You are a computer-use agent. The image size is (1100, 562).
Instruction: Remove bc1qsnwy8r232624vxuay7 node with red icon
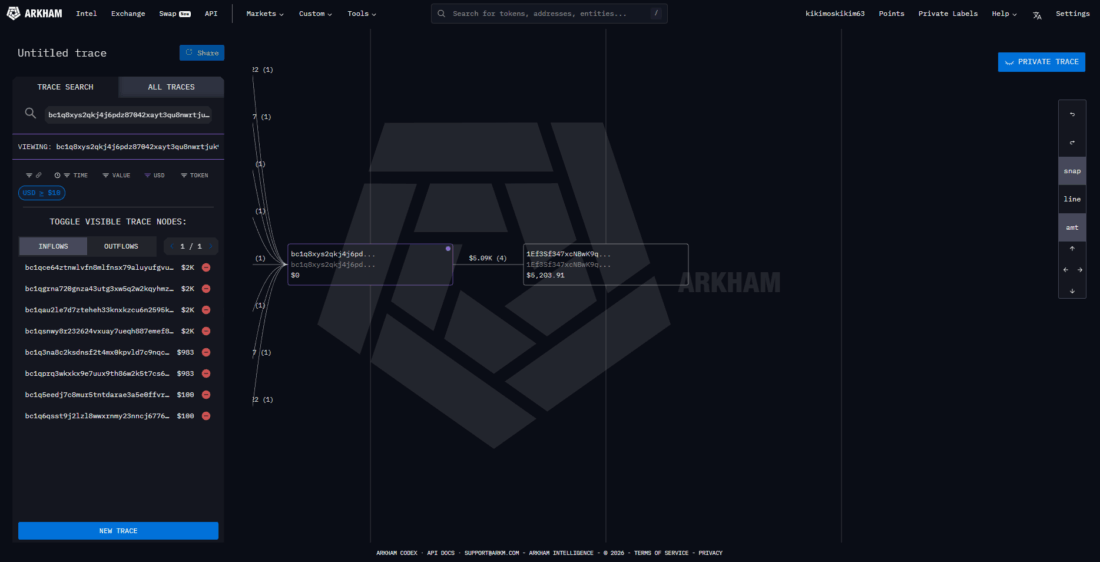click(206, 331)
